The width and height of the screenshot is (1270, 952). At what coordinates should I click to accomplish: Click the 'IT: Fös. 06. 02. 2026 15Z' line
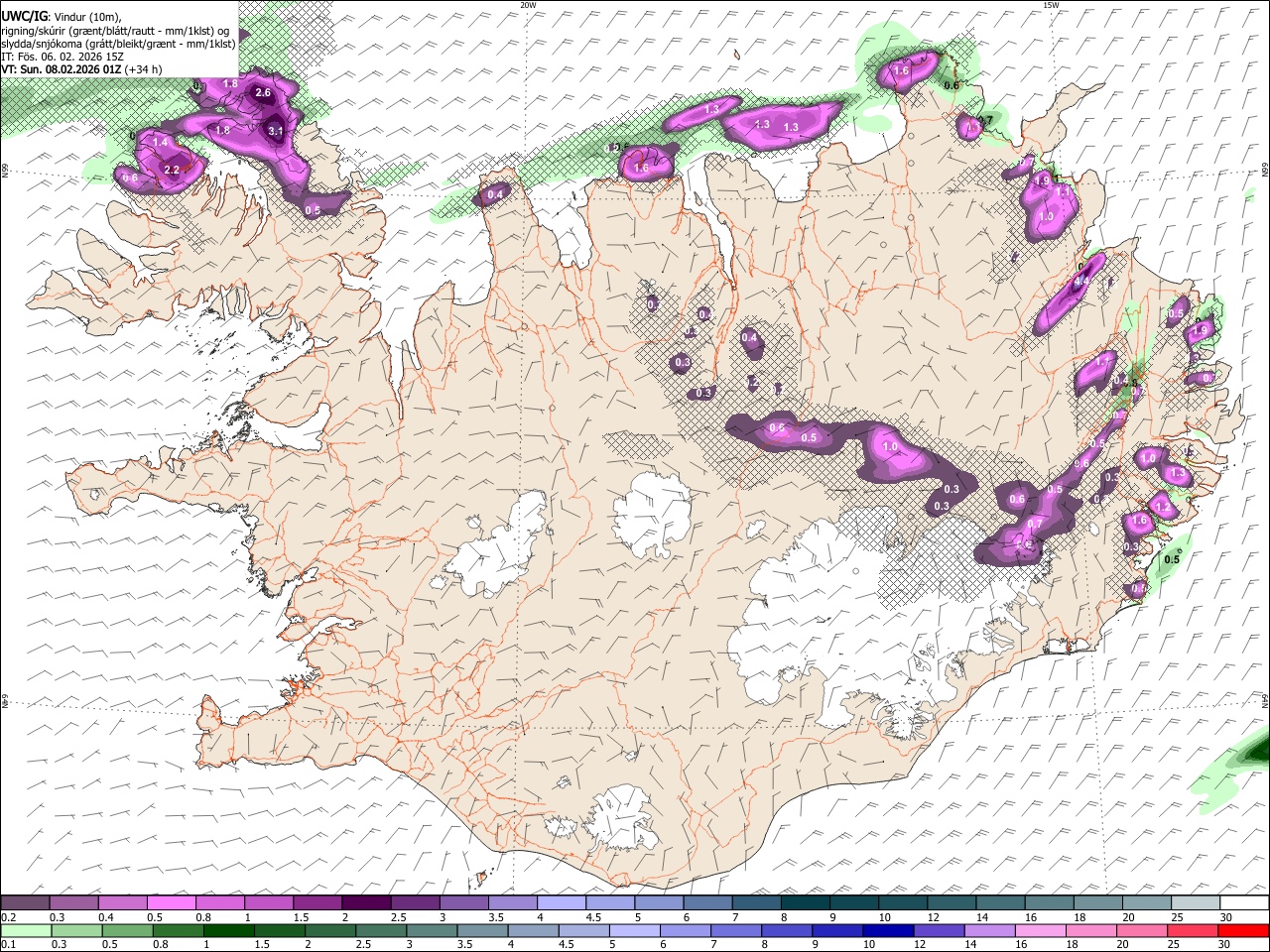62,57
